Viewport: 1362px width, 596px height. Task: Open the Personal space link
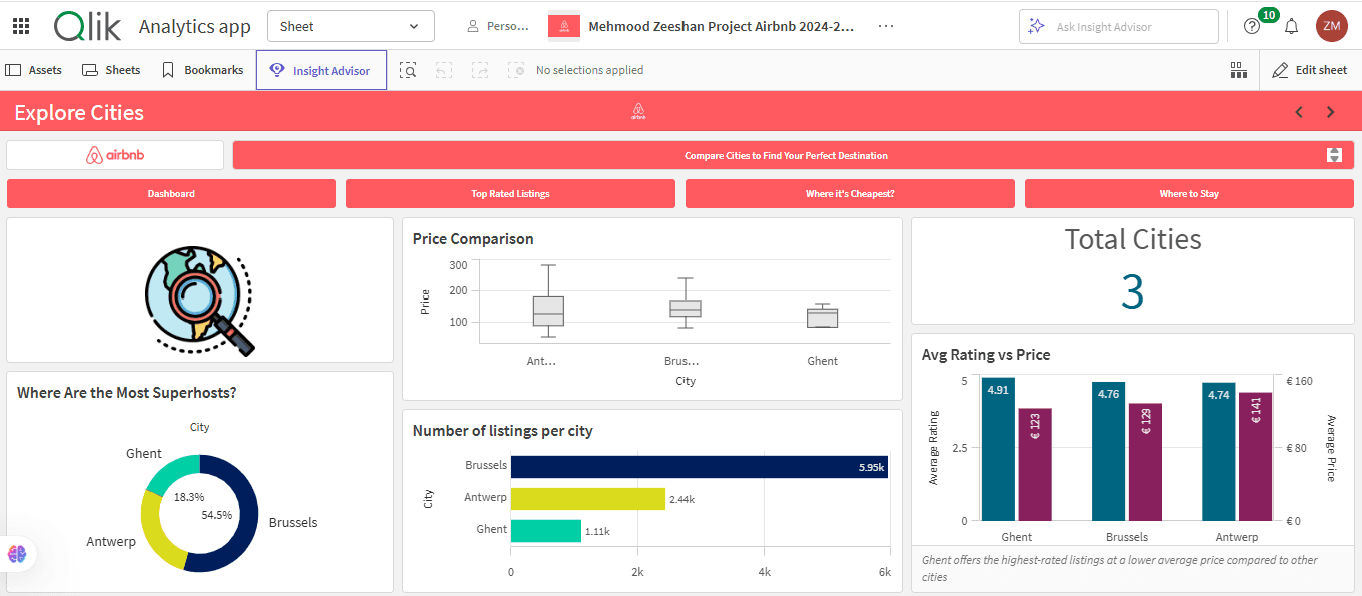pos(498,26)
